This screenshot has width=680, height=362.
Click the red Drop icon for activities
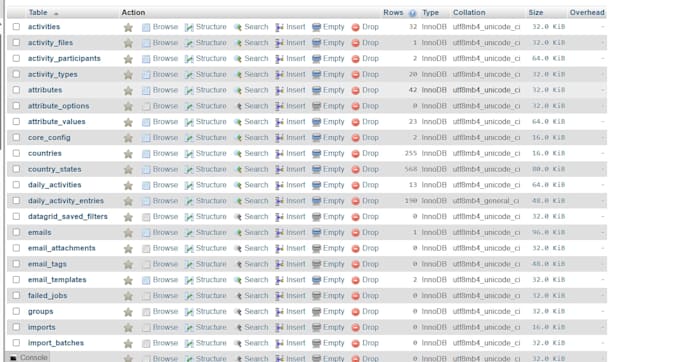point(356,27)
